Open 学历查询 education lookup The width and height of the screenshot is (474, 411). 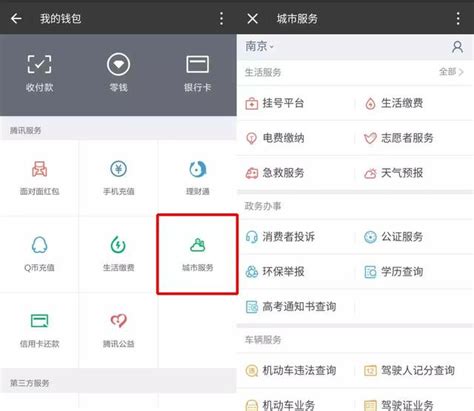pyautogui.click(x=394, y=272)
